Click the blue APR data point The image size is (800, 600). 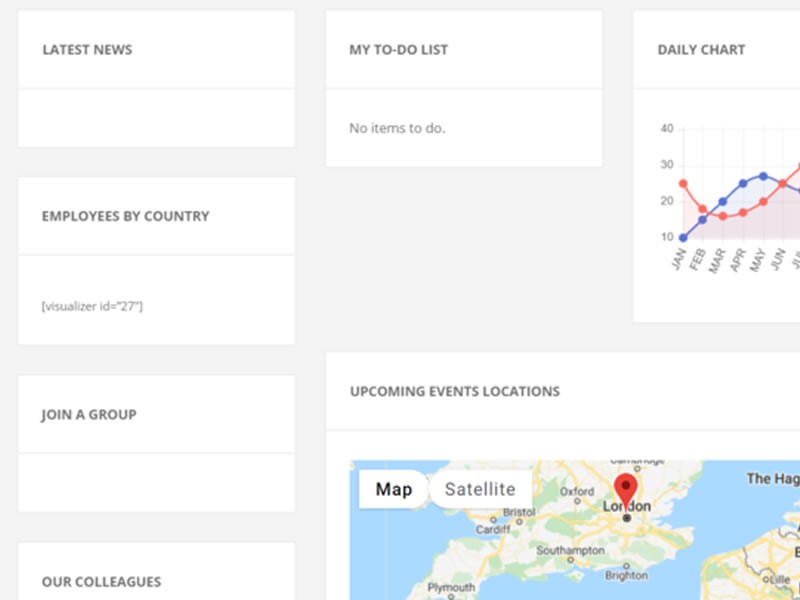743,183
